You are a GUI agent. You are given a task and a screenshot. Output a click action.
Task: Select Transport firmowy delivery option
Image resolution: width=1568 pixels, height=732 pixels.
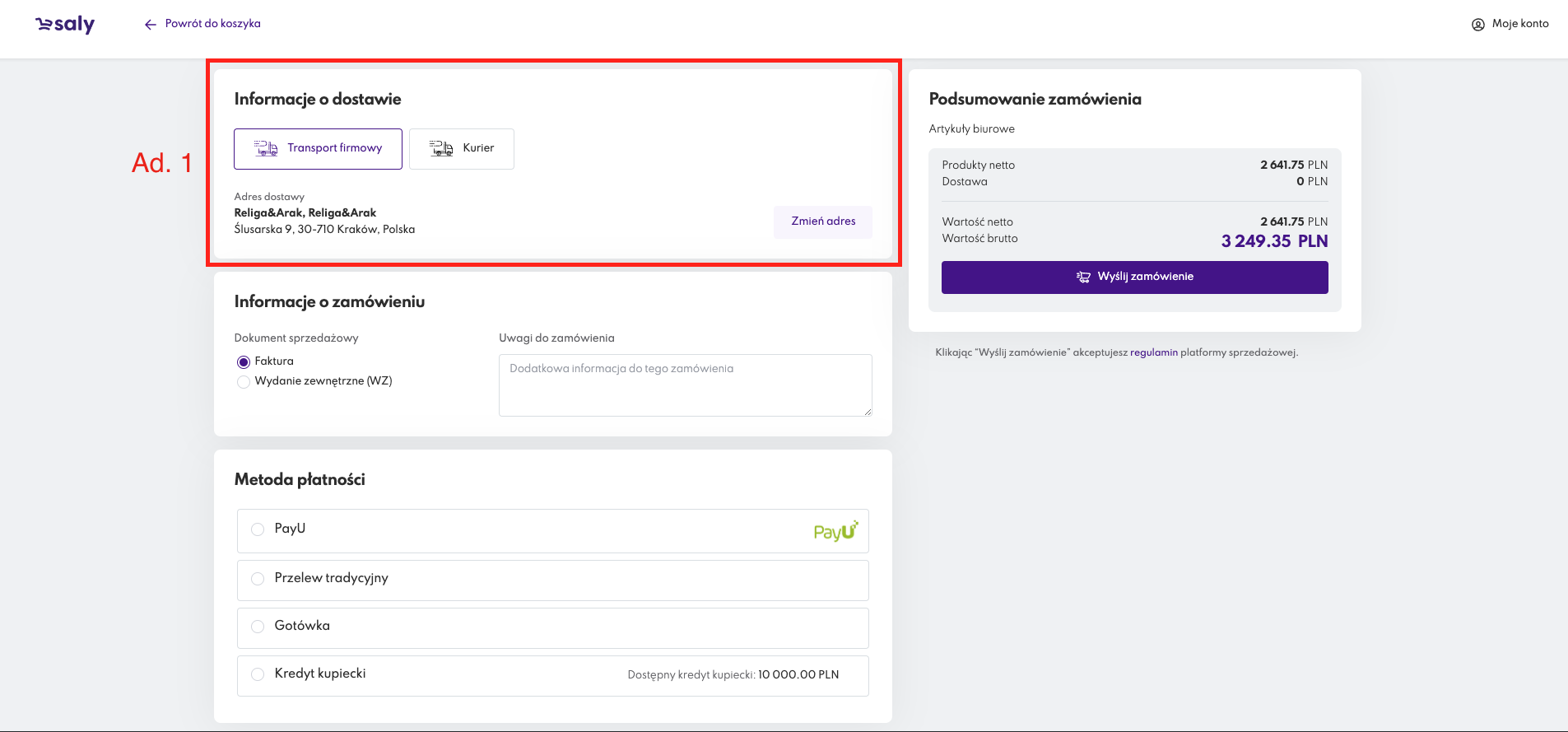coord(318,149)
